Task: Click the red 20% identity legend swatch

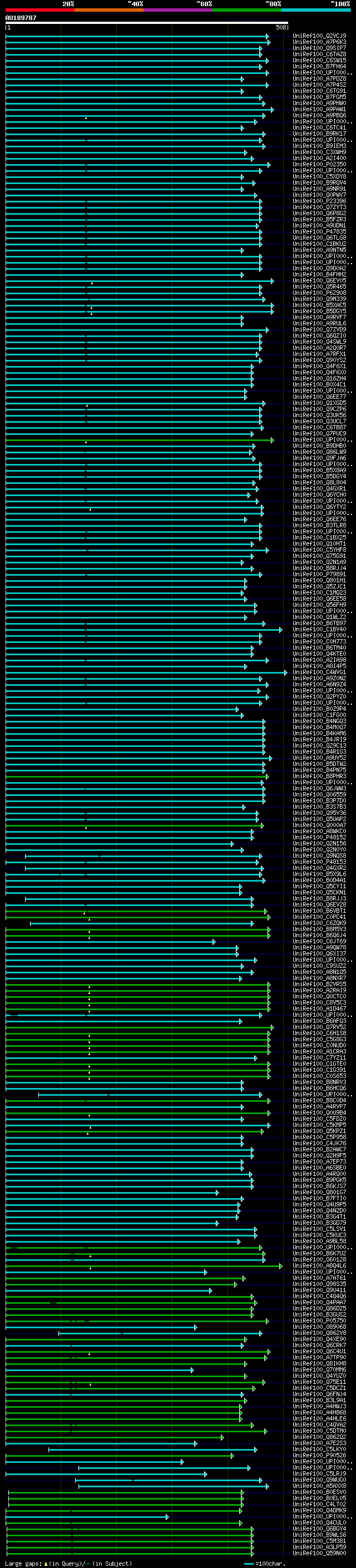Action: coord(40,11)
